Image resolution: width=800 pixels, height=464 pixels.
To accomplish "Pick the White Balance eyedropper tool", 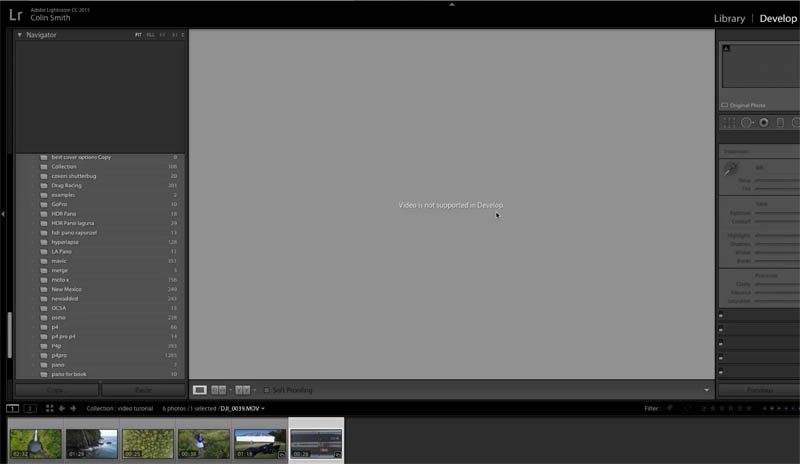I will pyautogui.click(x=731, y=168).
